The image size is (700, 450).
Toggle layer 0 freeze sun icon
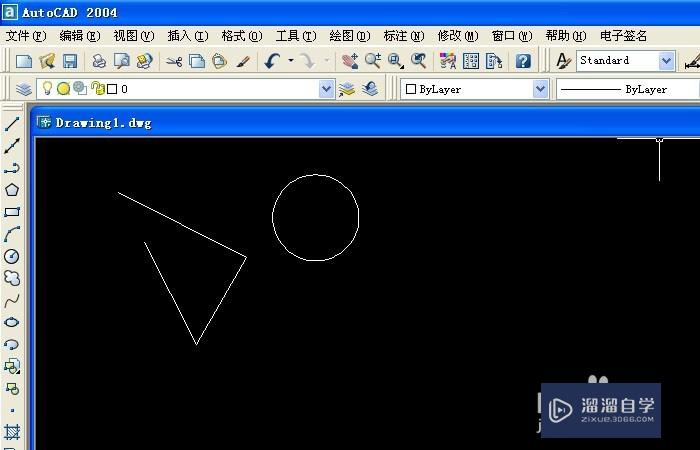coord(63,89)
